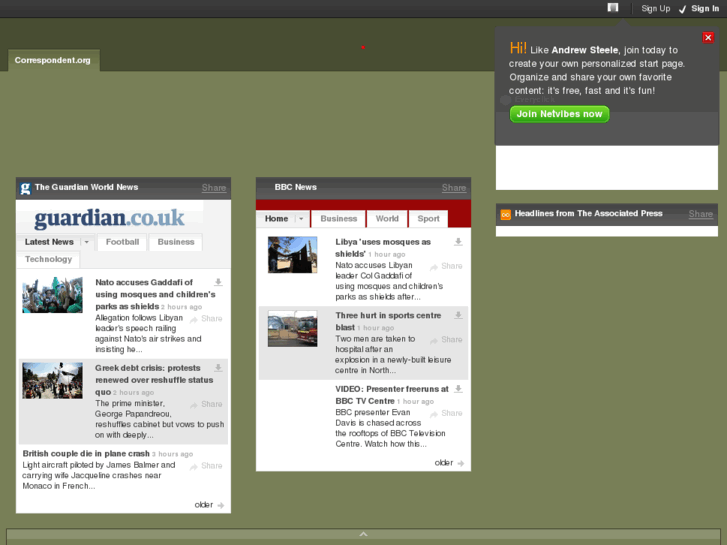Close the Join Netvibes popup
Viewport: 727px width, 545px height.
(708, 38)
